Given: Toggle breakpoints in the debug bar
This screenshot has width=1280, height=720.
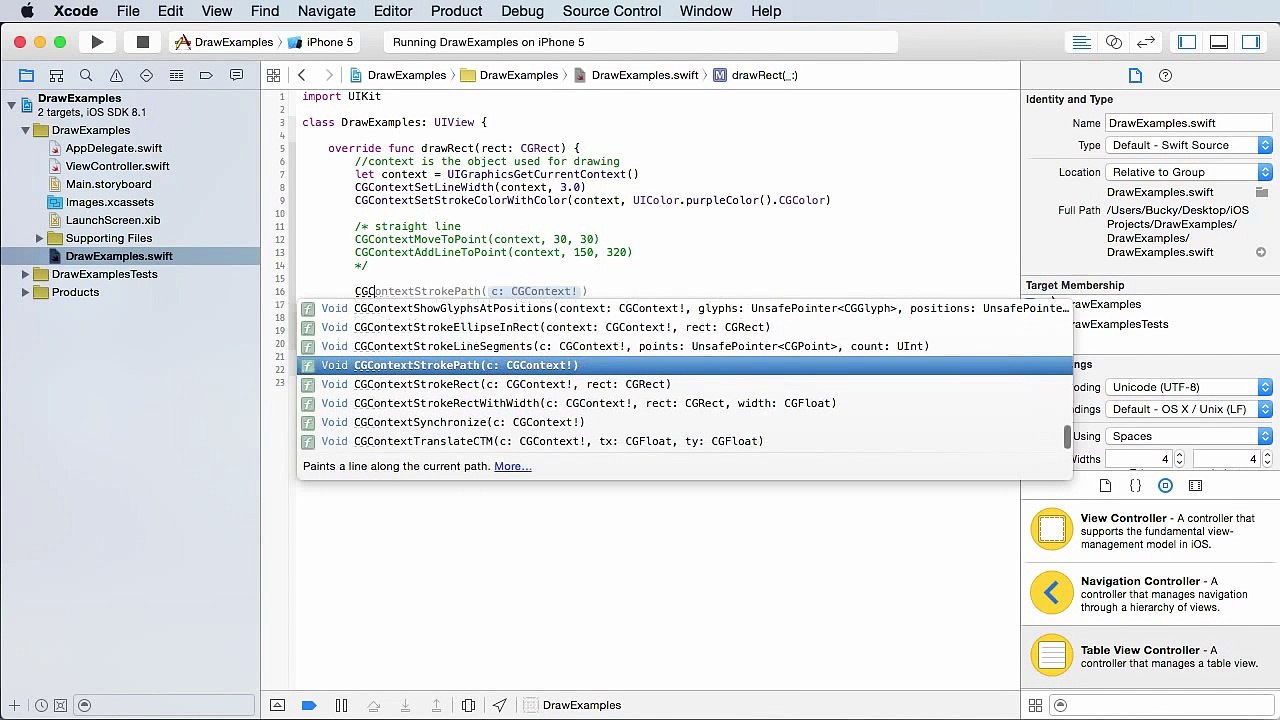Looking at the screenshot, I should coord(309,705).
